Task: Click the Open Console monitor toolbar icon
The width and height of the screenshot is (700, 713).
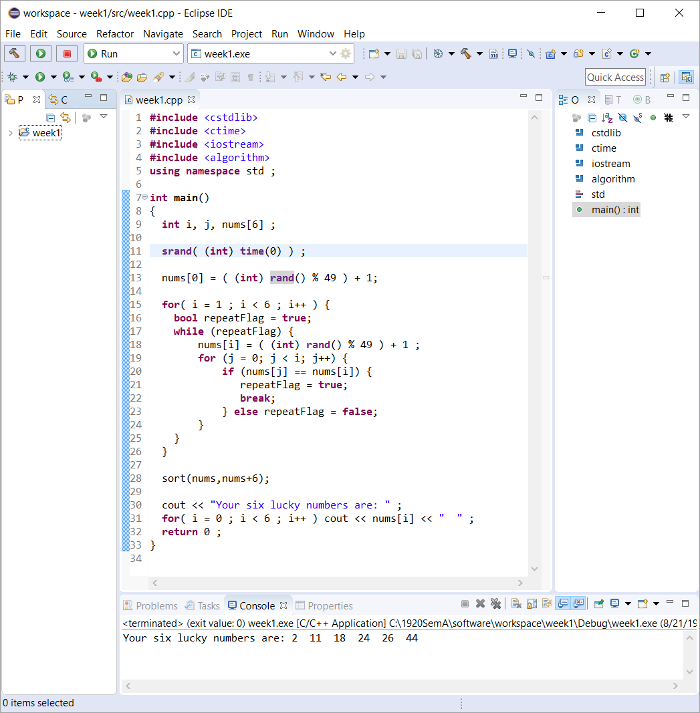Action: (512, 54)
